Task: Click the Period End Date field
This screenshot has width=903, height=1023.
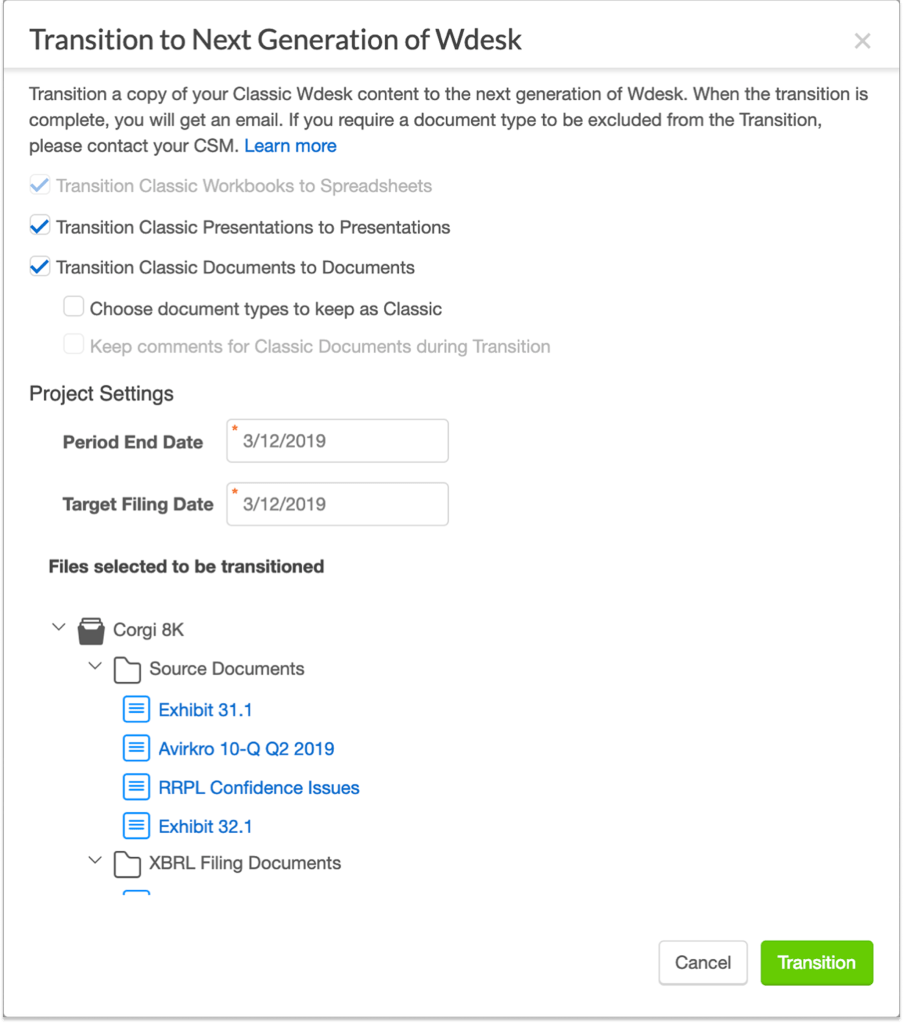Action: 338,441
